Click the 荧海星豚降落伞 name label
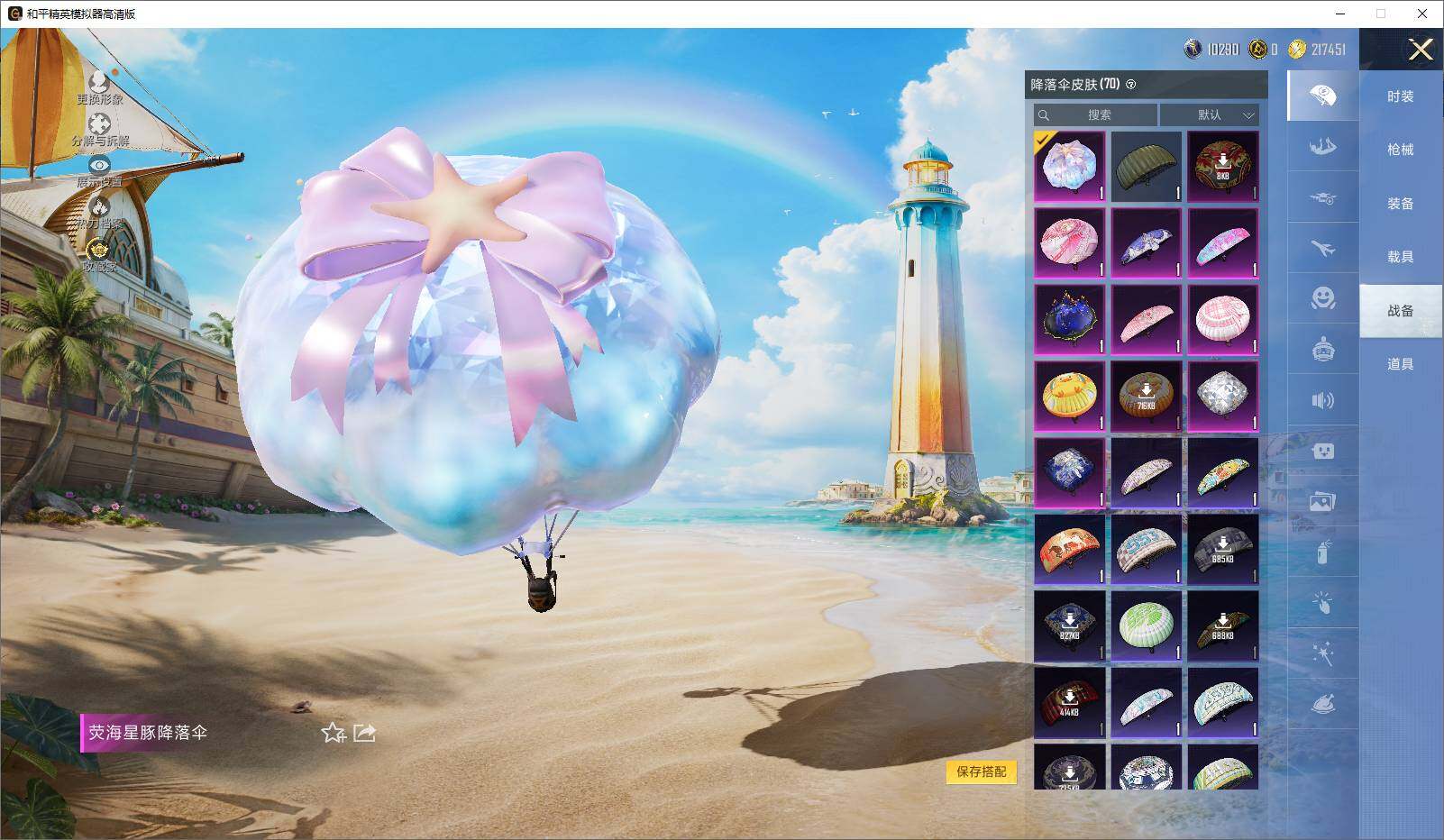Viewport: 1444px width, 840px height. point(148,733)
